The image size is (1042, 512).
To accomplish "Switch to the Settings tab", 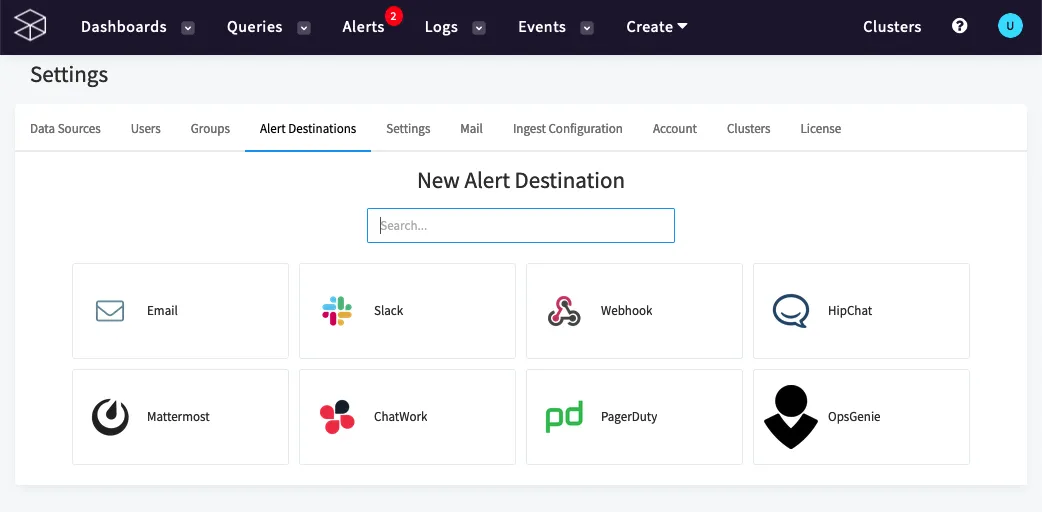I will point(408,128).
